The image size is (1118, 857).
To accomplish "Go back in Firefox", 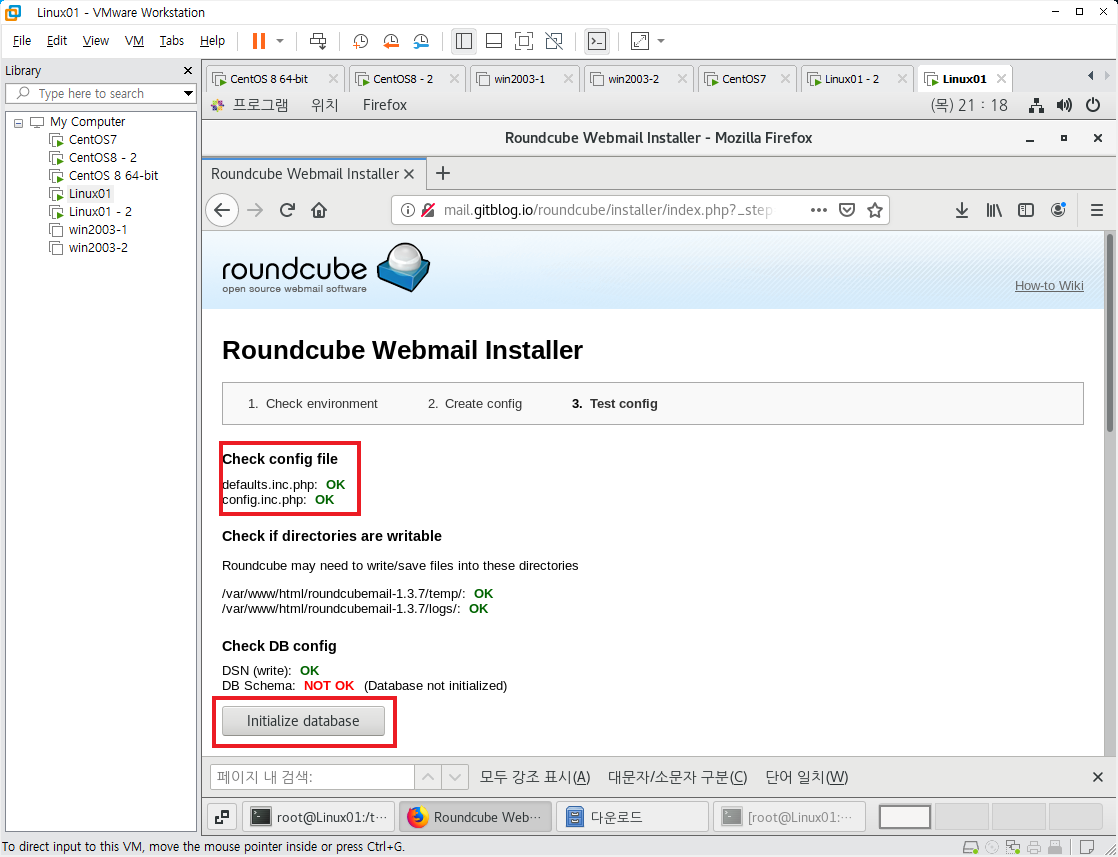I will 222,210.
